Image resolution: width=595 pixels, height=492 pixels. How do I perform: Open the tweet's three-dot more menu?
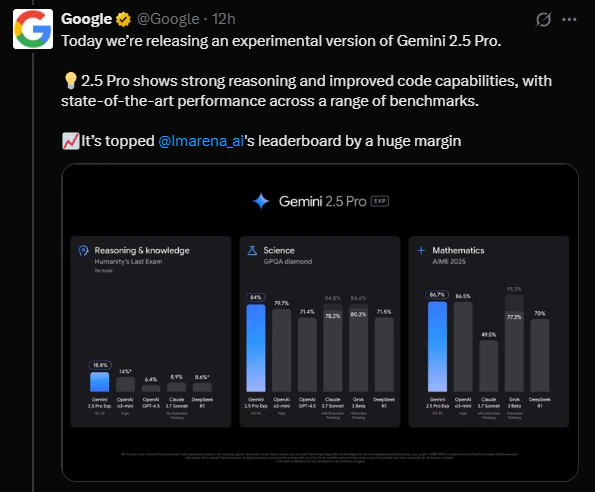[569, 20]
